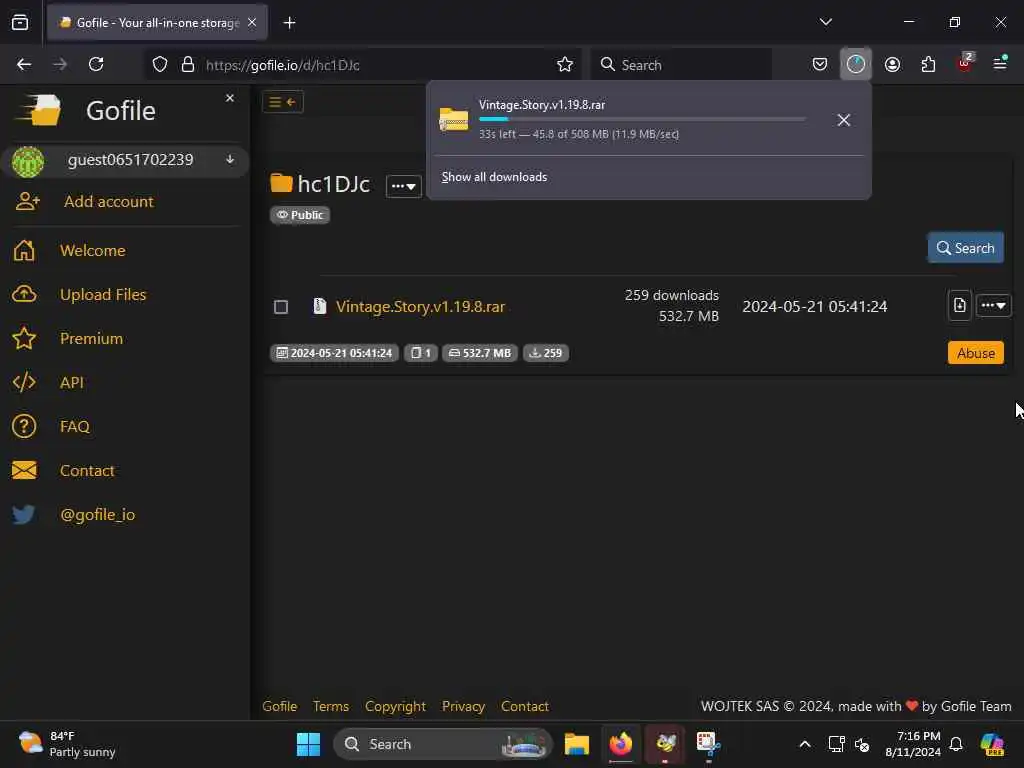
Task: Click the 532.7 MB size badge
Action: coord(480,353)
